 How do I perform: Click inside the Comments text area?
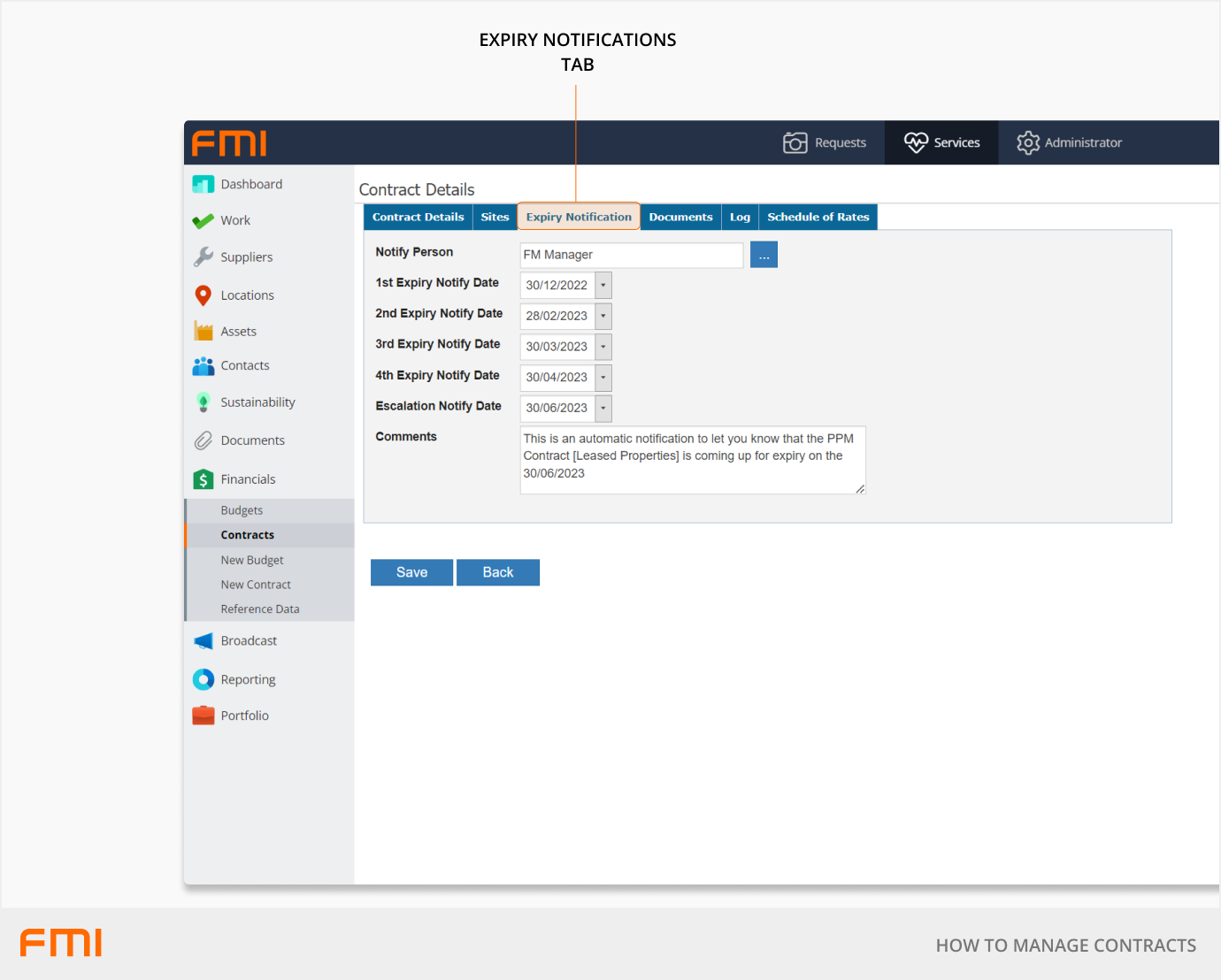(692, 460)
